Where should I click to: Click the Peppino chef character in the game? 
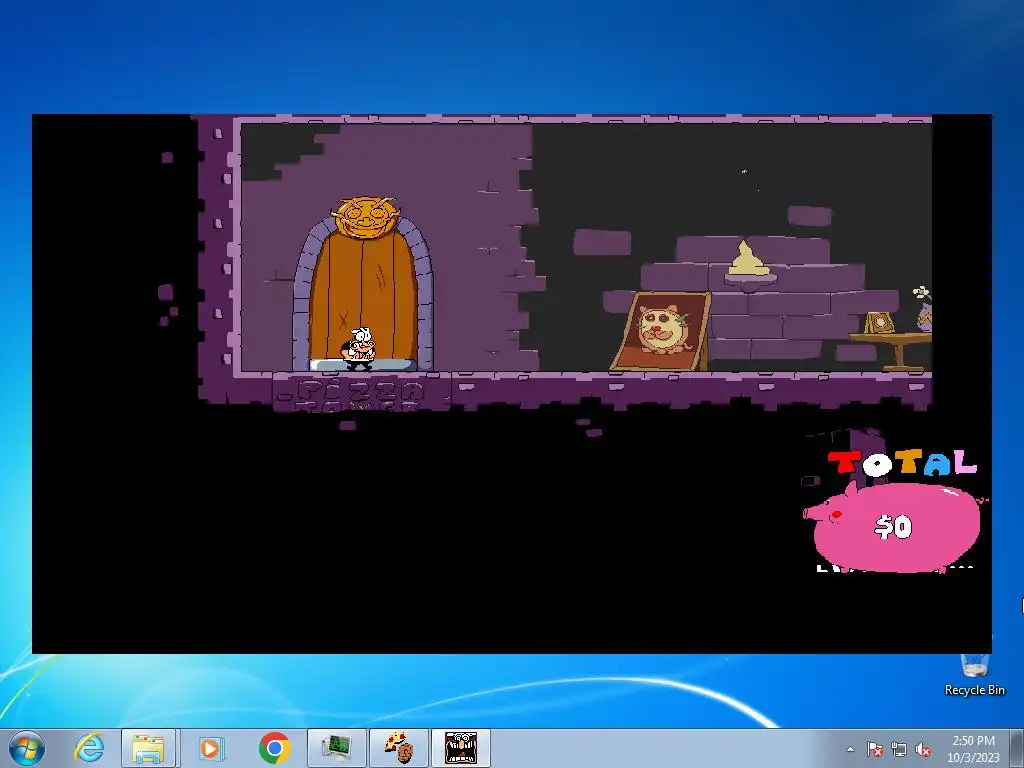click(x=359, y=349)
